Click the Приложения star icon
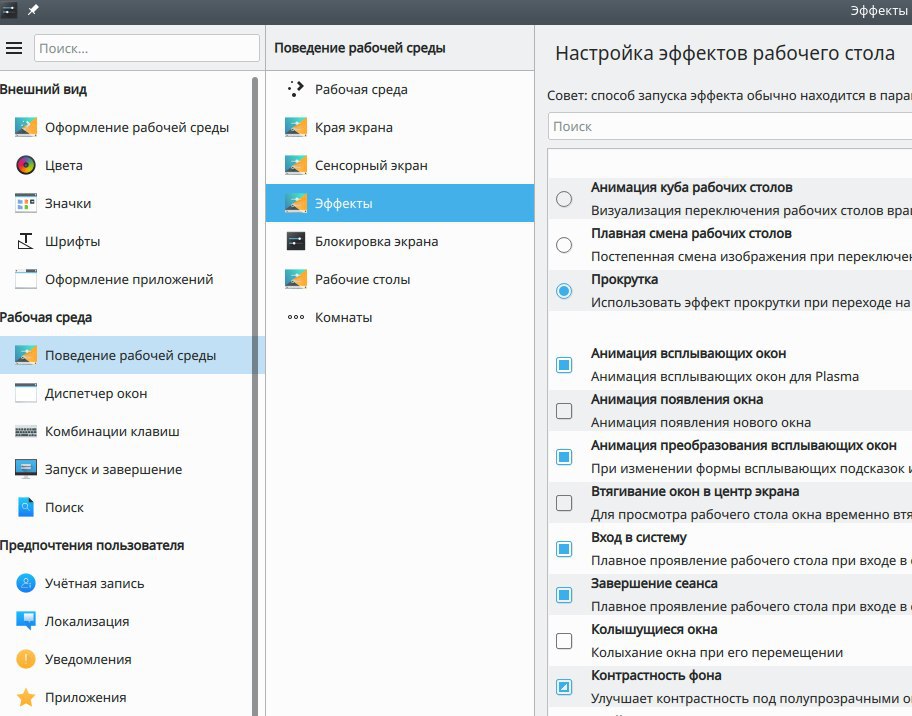Viewport: 912px width, 716px height. tap(26, 697)
